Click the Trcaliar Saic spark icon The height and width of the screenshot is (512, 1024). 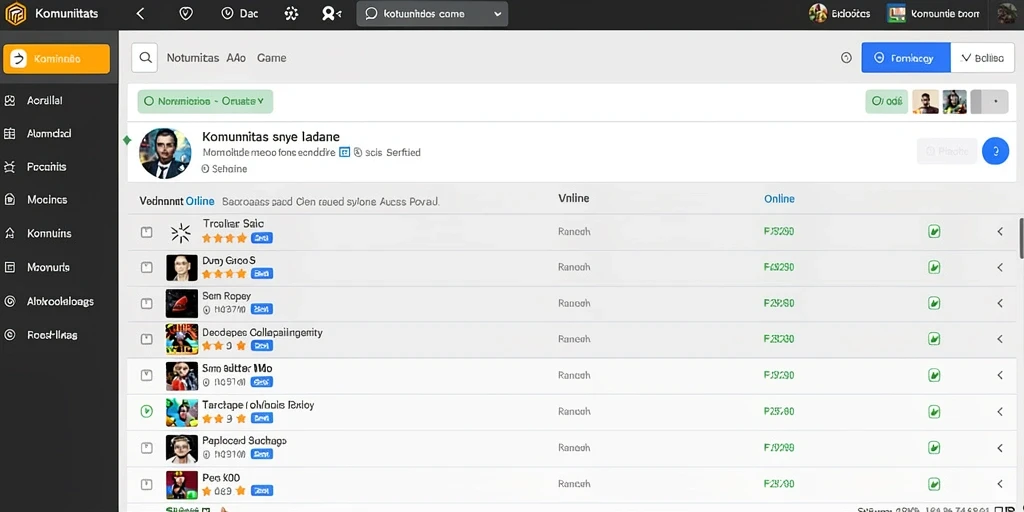180,232
